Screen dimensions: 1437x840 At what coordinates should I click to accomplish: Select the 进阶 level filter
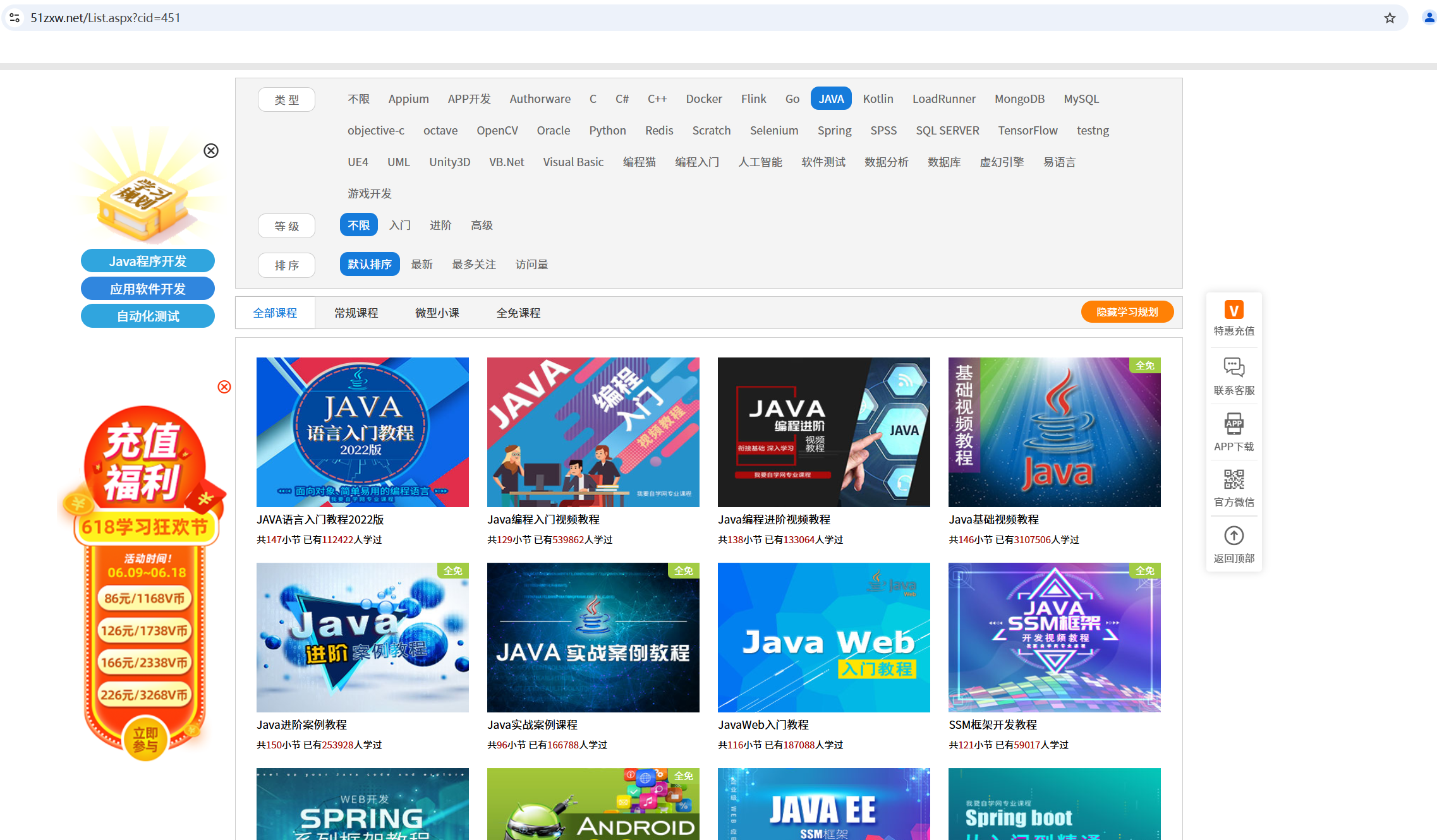click(x=440, y=225)
